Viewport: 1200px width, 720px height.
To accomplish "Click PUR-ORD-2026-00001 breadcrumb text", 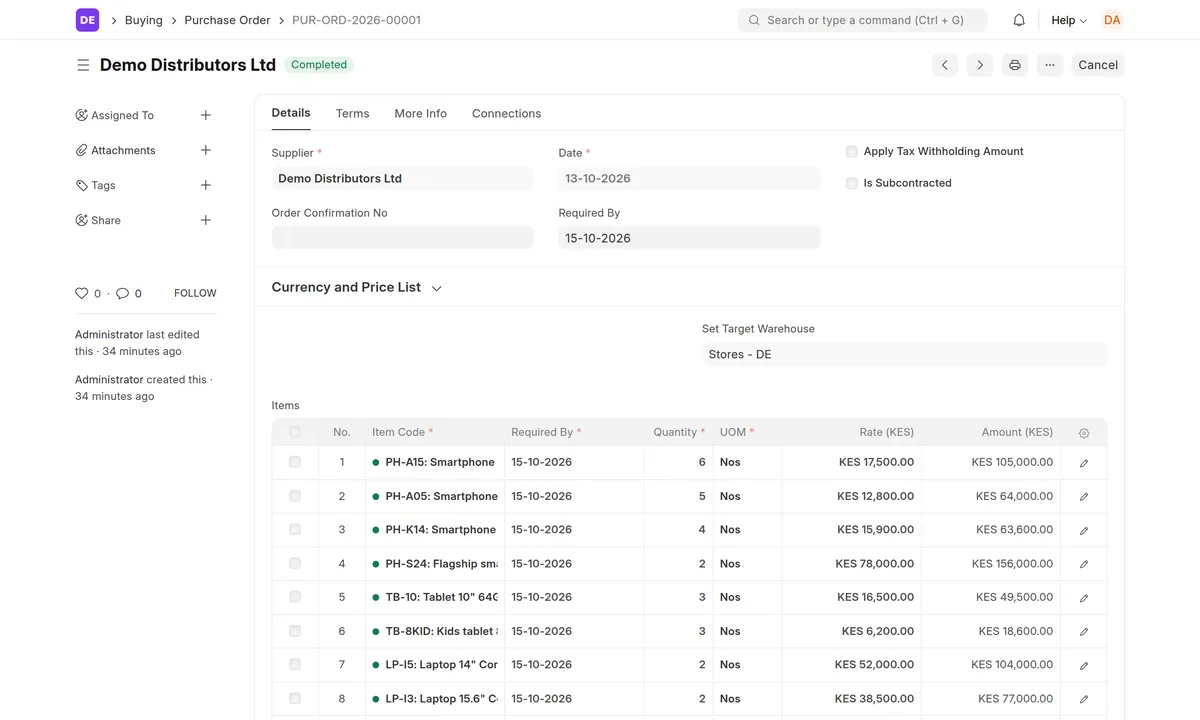I will click(x=356, y=20).
